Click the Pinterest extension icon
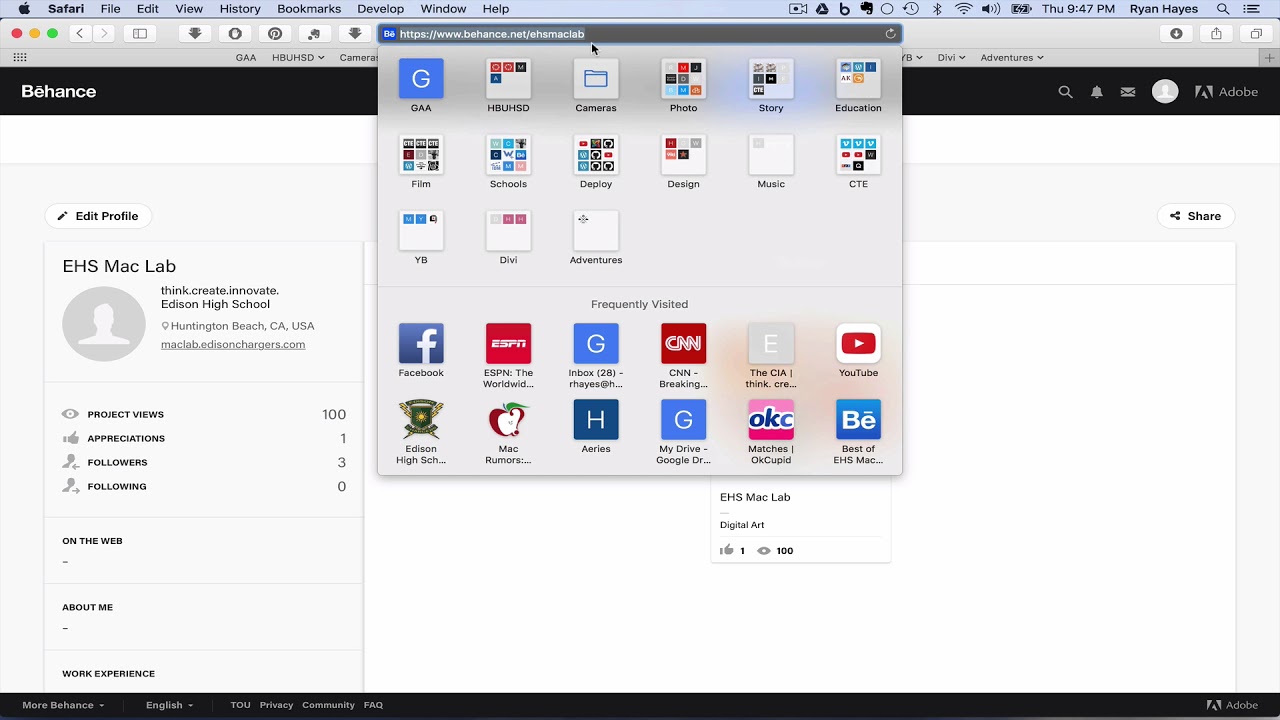This screenshot has height=720, width=1280. point(275,34)
